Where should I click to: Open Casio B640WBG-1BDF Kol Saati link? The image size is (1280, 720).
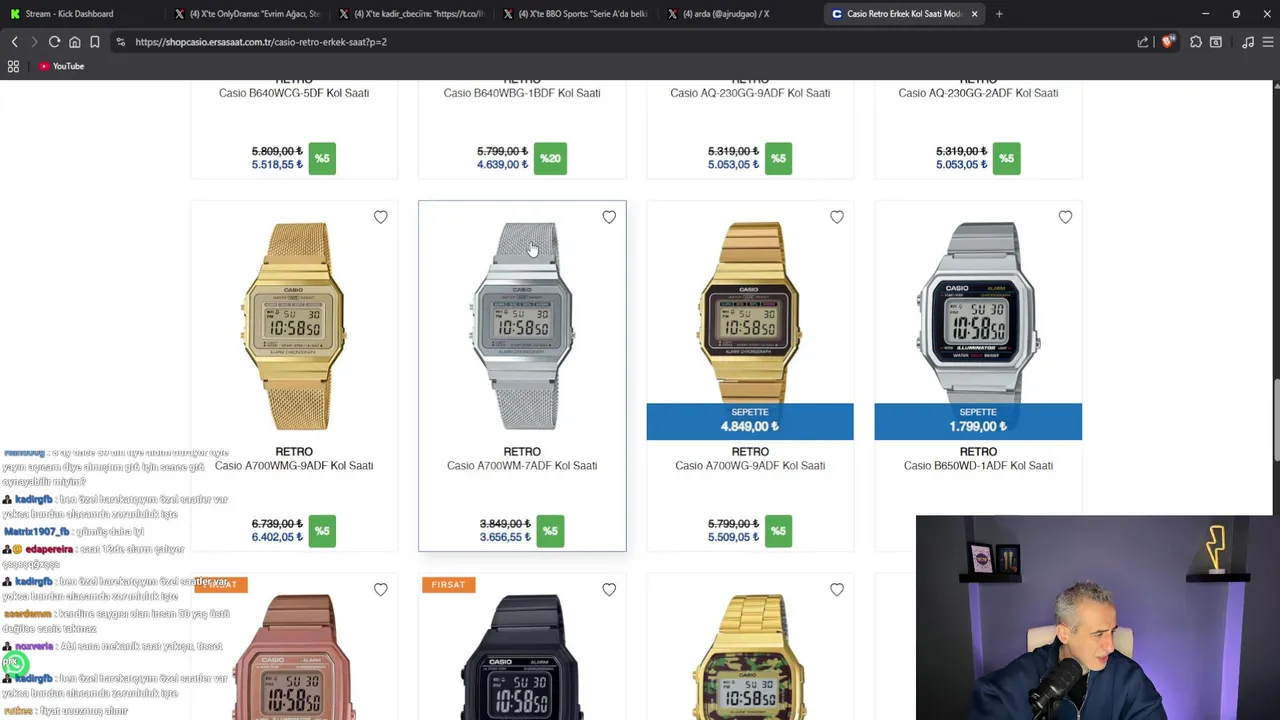pyautogui.click(x=522, y=93)
